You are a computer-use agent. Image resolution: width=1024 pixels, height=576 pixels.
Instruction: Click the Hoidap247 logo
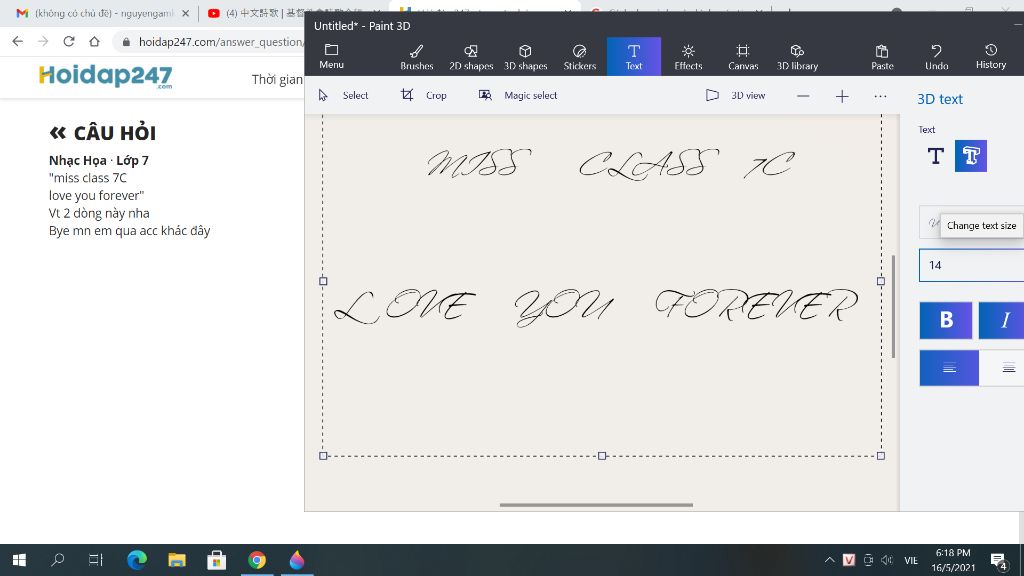pyautogui.click(x=106, y=76)
